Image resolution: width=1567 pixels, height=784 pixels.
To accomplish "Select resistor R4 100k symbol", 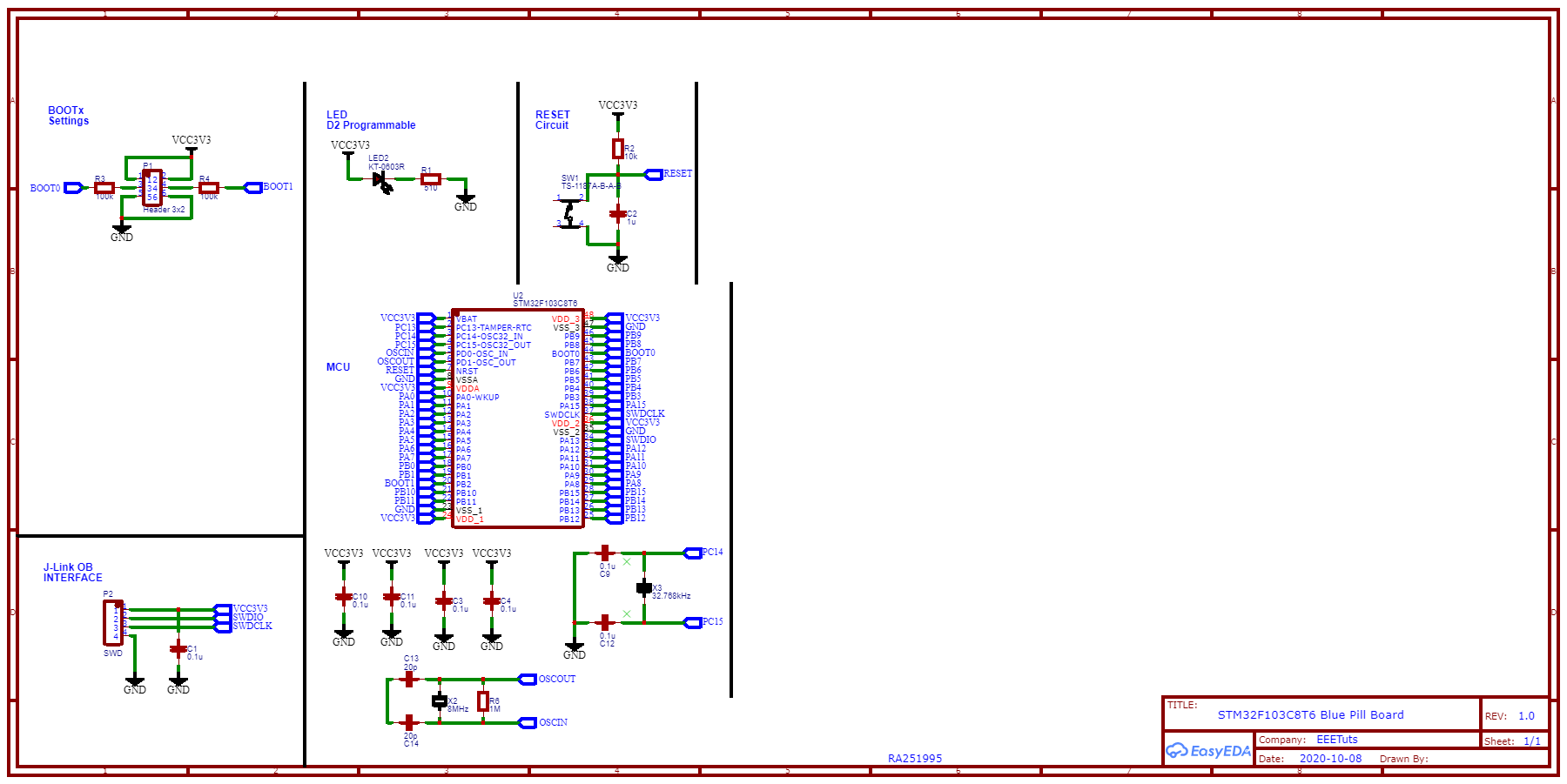I will click(x=209, y=187).
